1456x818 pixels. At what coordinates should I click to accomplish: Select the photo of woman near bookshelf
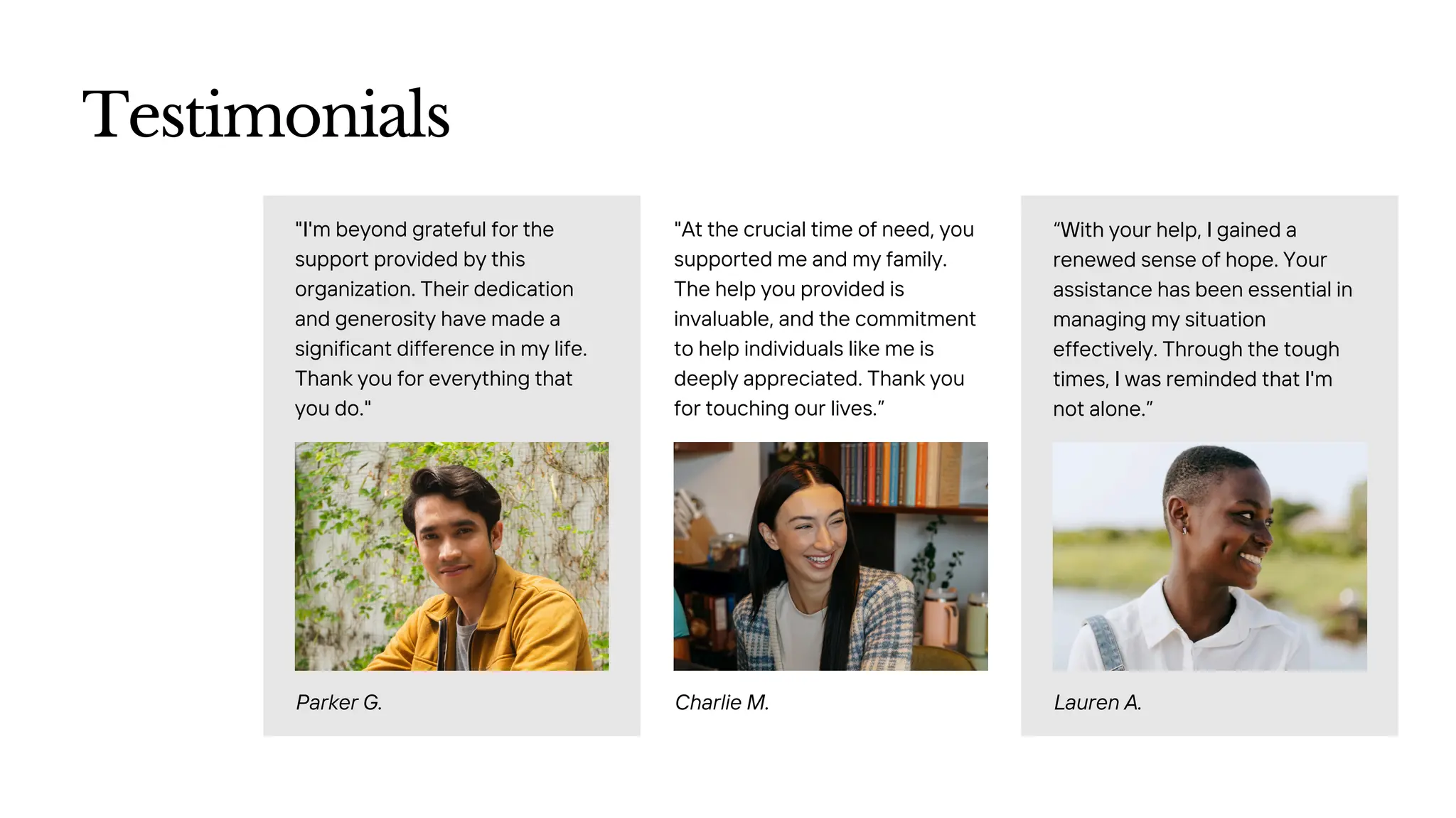[x=830, y=556]
